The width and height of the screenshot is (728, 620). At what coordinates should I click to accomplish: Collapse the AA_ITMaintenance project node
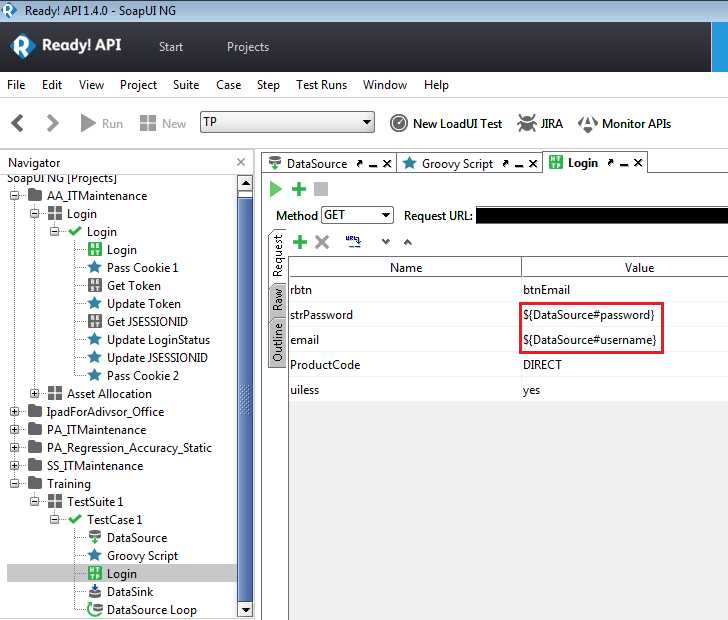click(14, 196)
